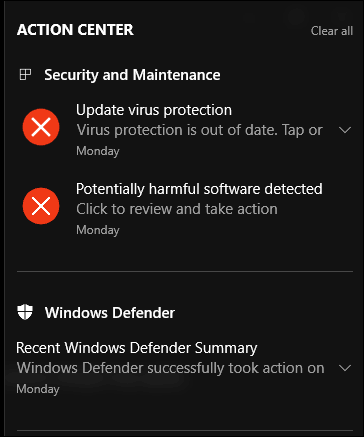Image resolution: width=364 pixels, height=437 pixels.
Task: Click 'Virus protection is out of date' description
Action: tap(200, 130)
